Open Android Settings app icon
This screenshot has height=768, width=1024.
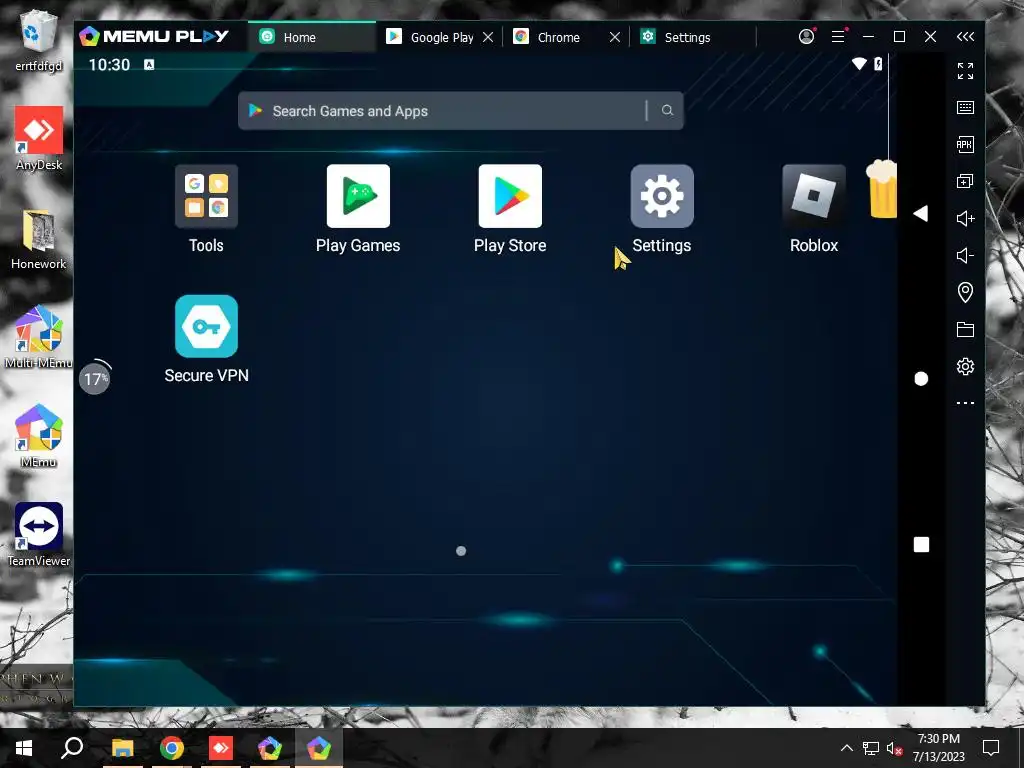click(662, 197)
